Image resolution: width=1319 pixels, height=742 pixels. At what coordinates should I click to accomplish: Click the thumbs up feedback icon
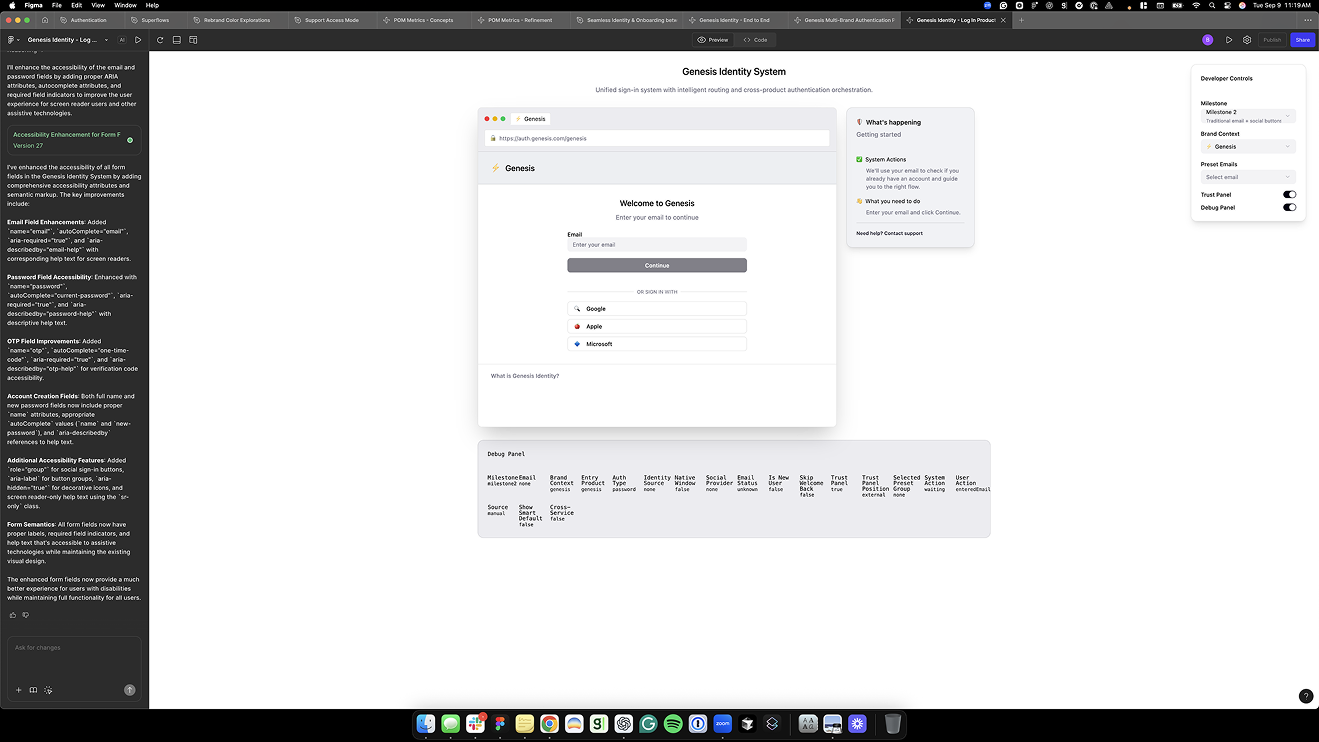[13, 615]
